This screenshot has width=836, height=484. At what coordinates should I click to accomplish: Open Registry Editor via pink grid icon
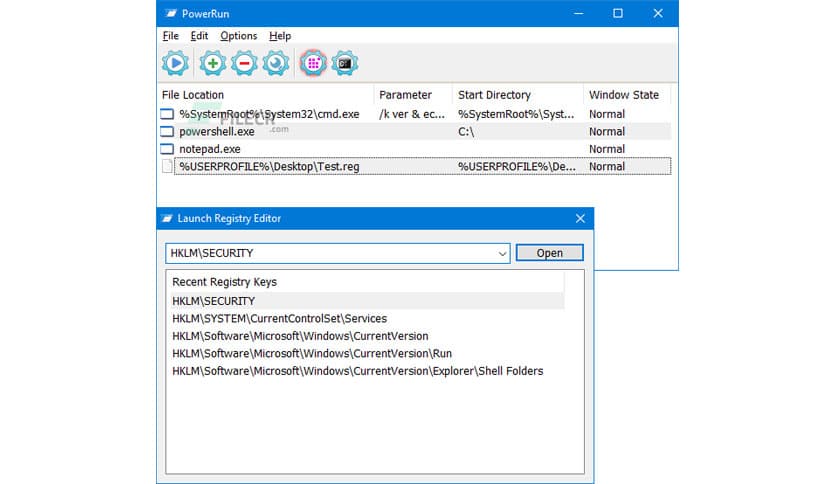pos(312,63)
